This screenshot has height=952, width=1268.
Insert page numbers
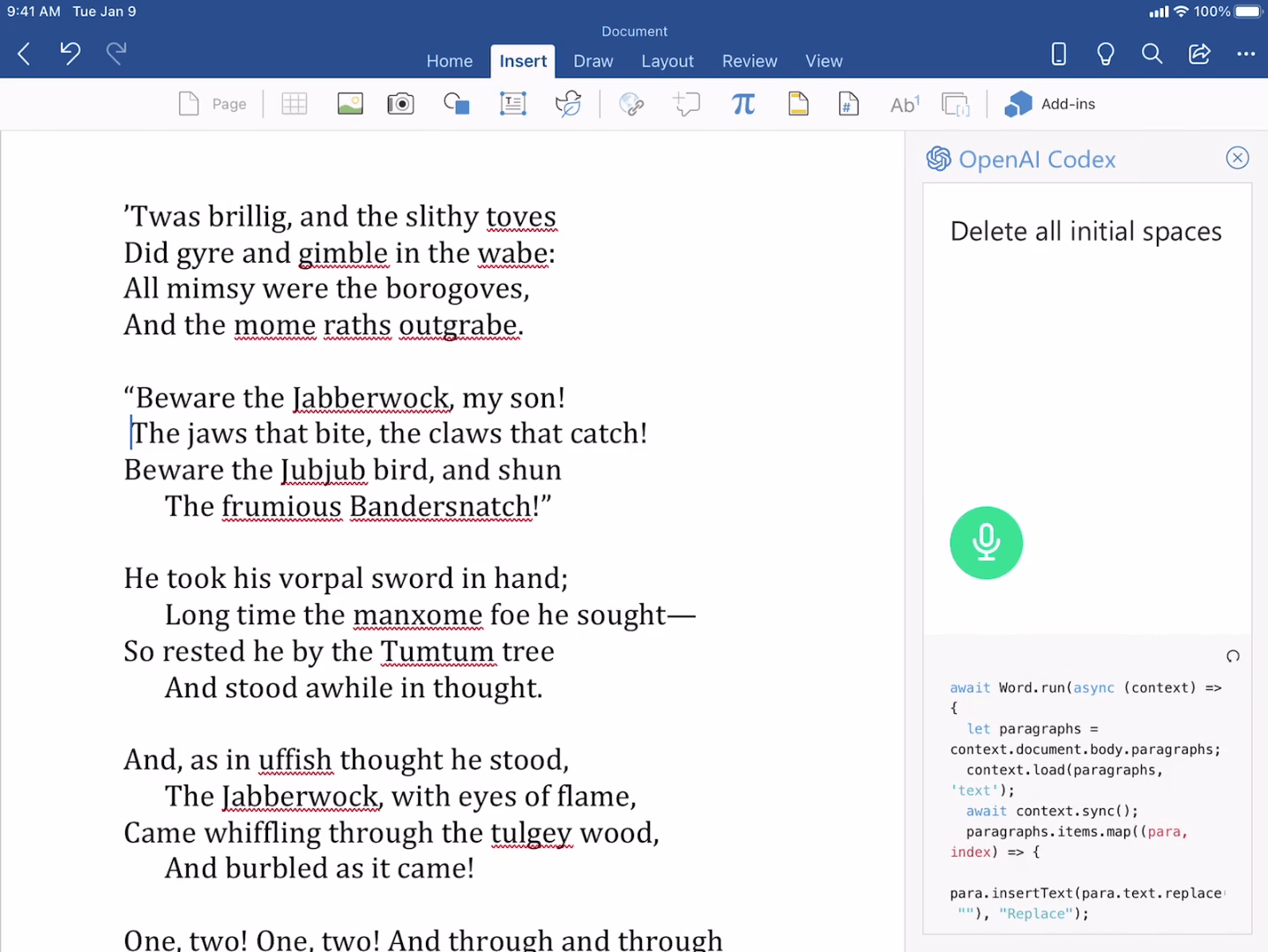coord(848,104)
